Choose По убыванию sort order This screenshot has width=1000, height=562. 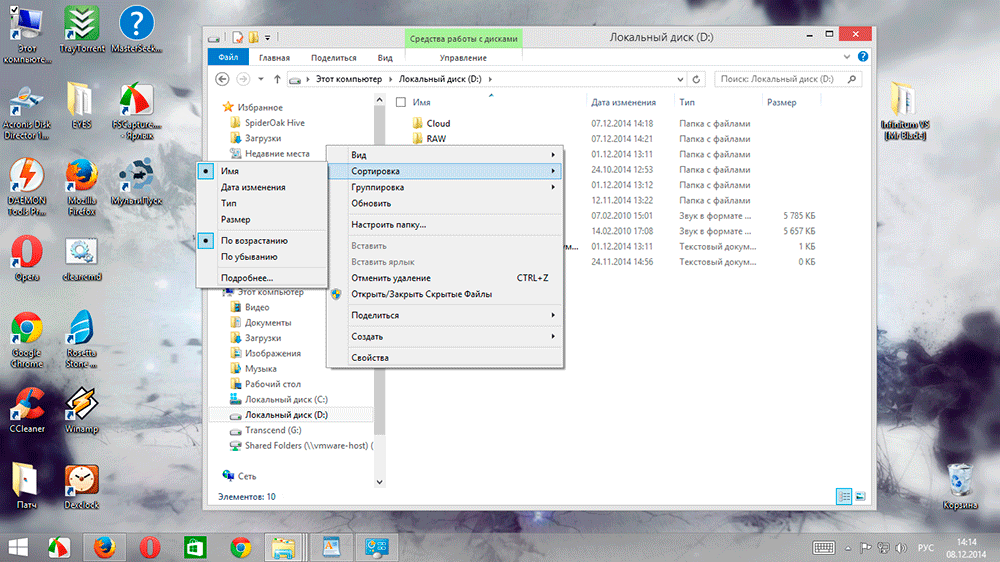(x=261, y=256)
